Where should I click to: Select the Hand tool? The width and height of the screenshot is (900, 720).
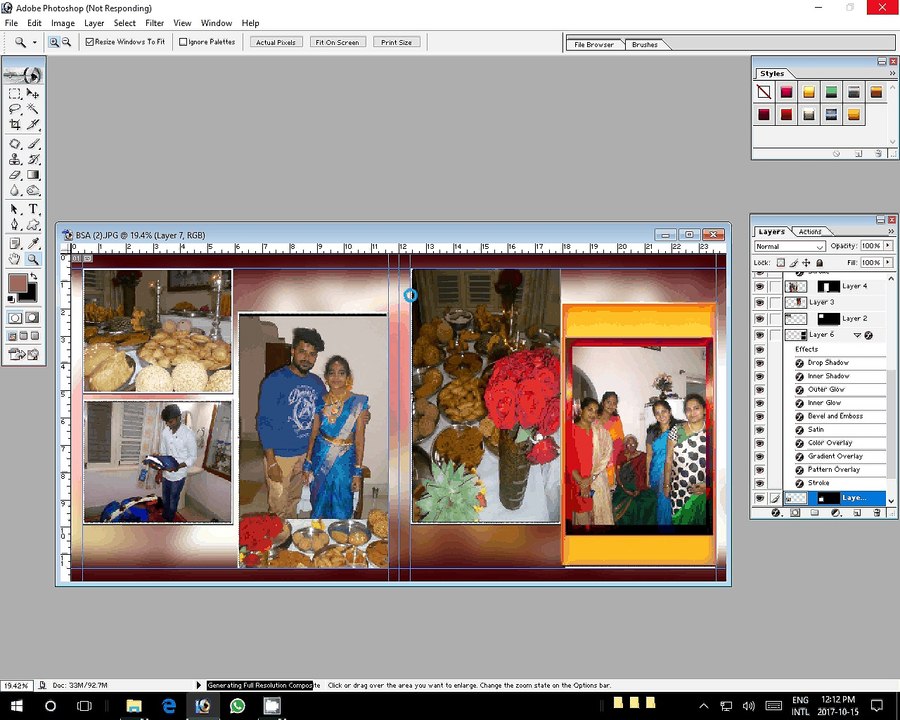tap(15, 259)
